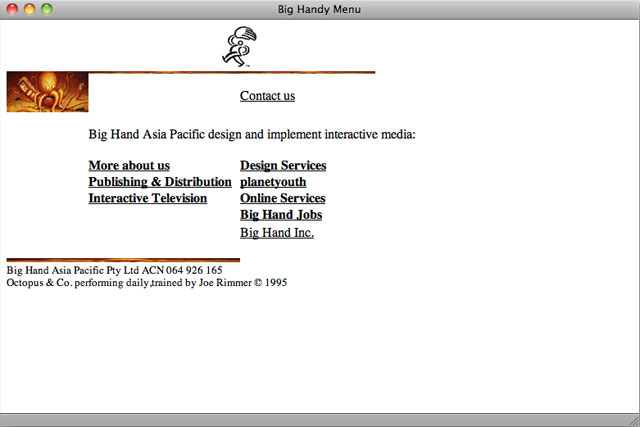Zoom window with the green button
The width and height of the screenshot is (640, 427).
pos(47,9)
